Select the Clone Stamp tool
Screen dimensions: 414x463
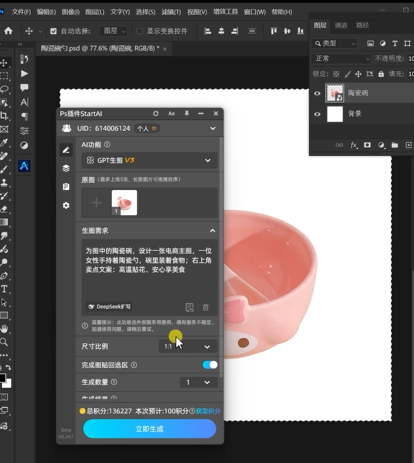4,183
